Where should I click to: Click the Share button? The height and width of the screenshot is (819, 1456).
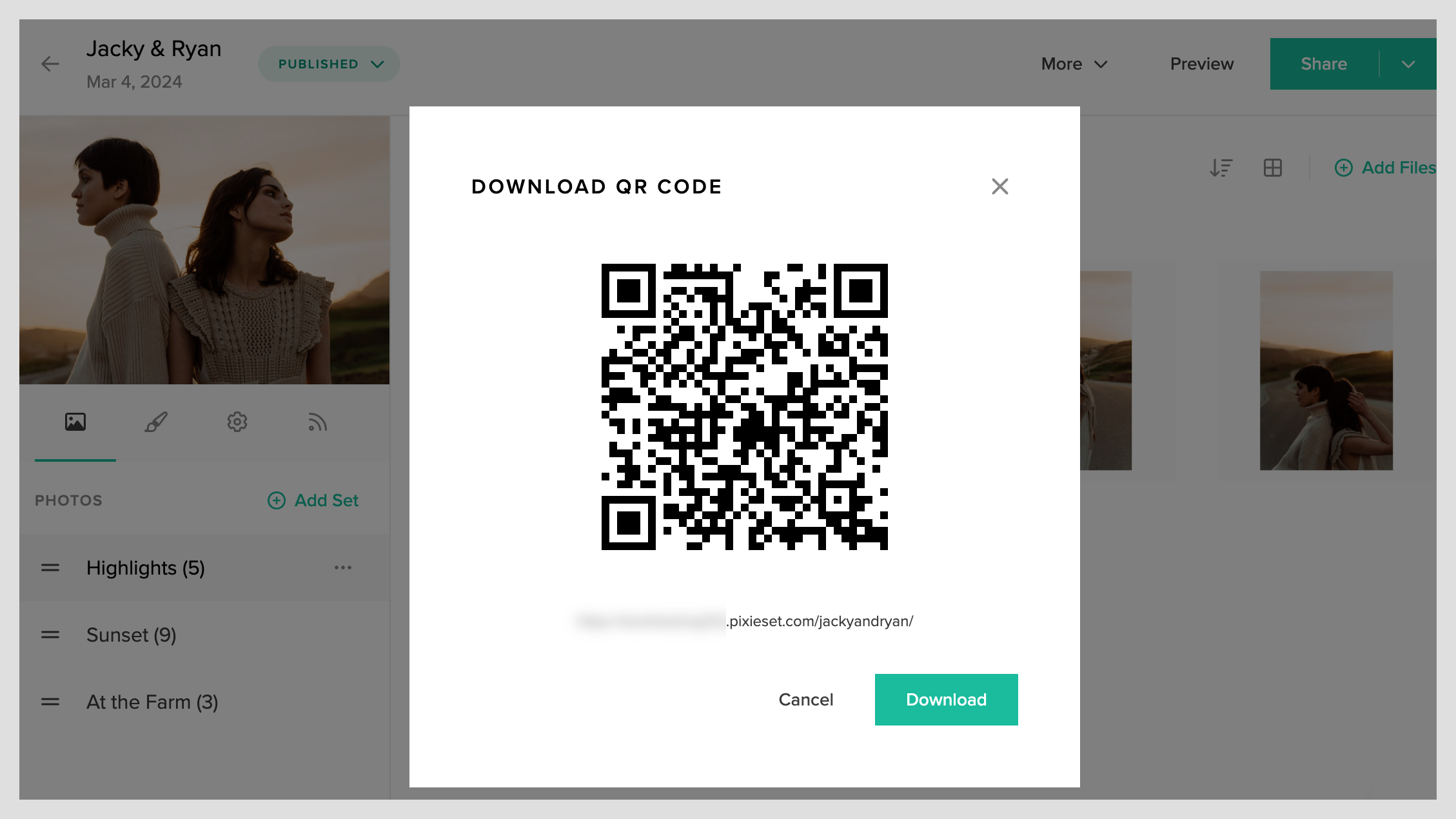pyautogui.click(x=1324, y=64)
